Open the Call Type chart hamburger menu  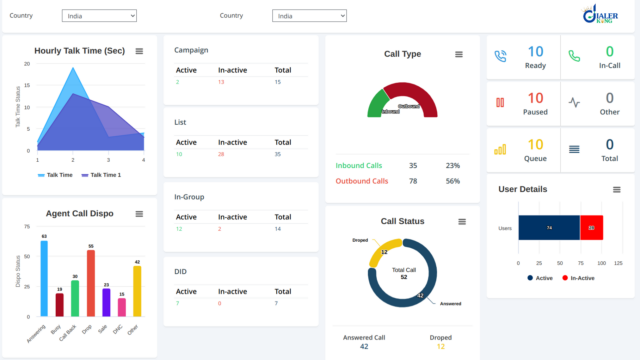pos(459,54)
